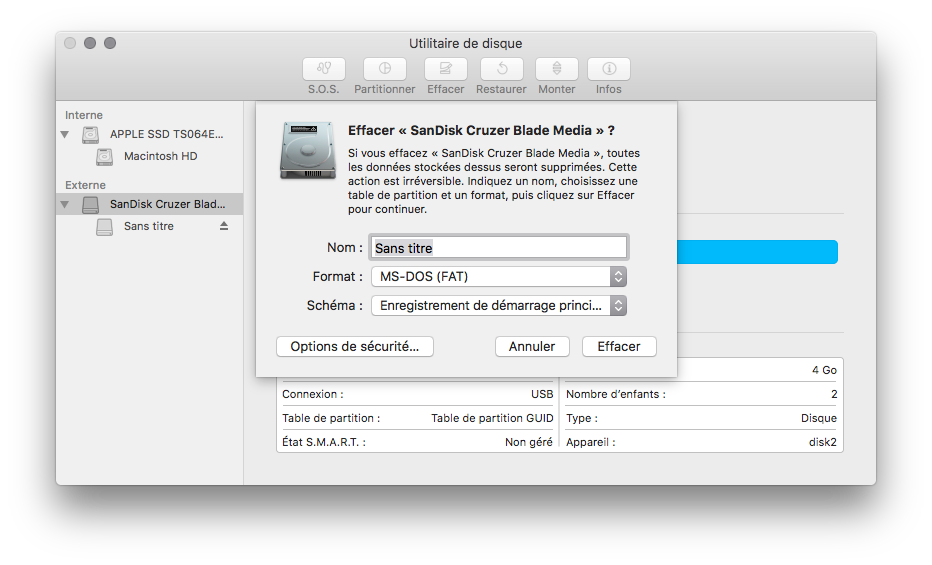The height and width of the screenshot is (565, 932).
Task: Open Options de sécurité…
Action: click(355, 346)
